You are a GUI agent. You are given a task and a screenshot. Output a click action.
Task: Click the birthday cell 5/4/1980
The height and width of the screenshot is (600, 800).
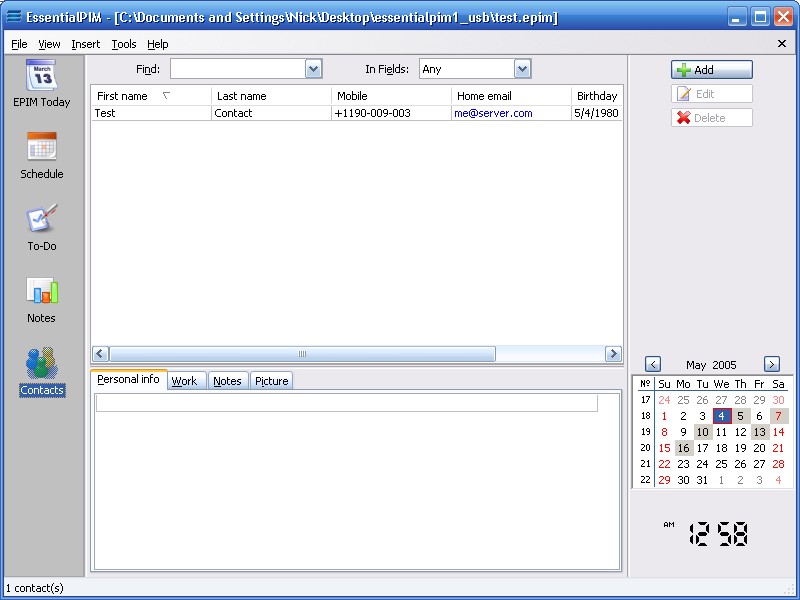[x=596, y=113]
